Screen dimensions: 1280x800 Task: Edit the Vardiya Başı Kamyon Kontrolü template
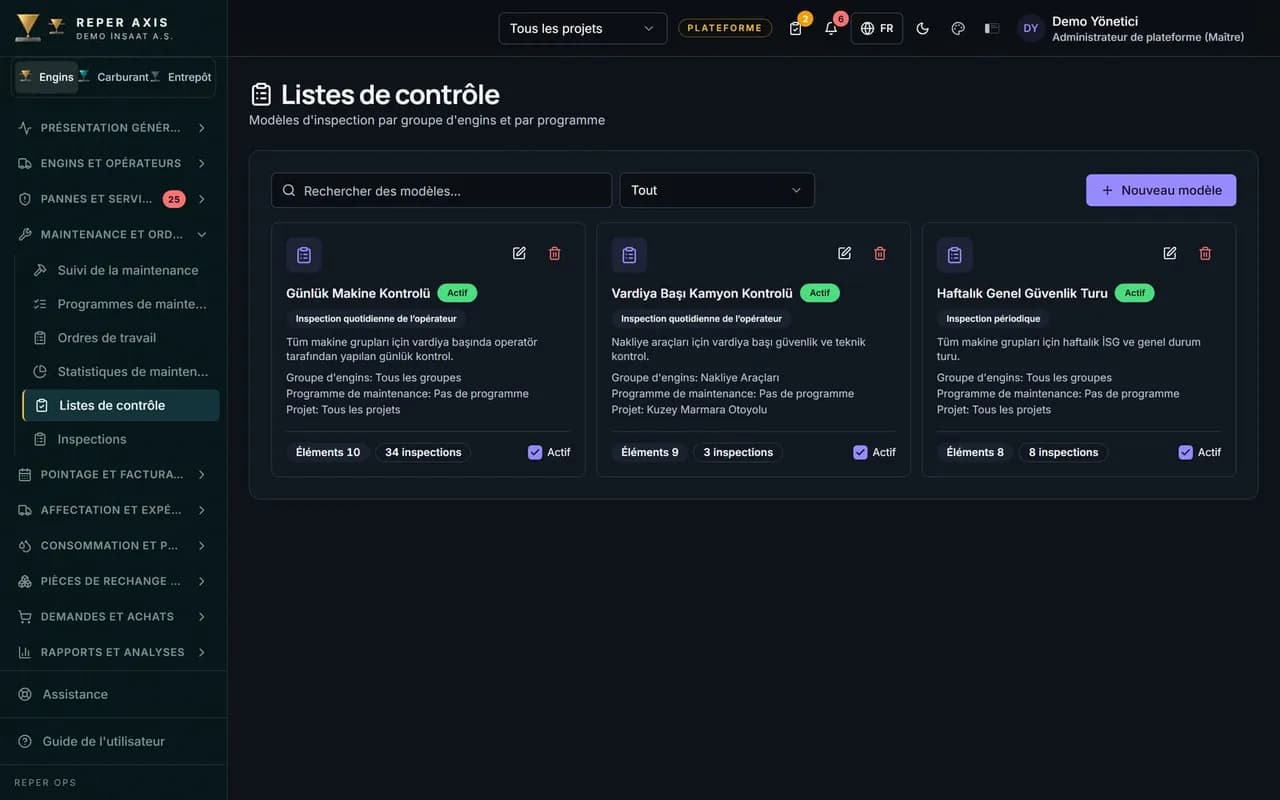coord(845,253)
